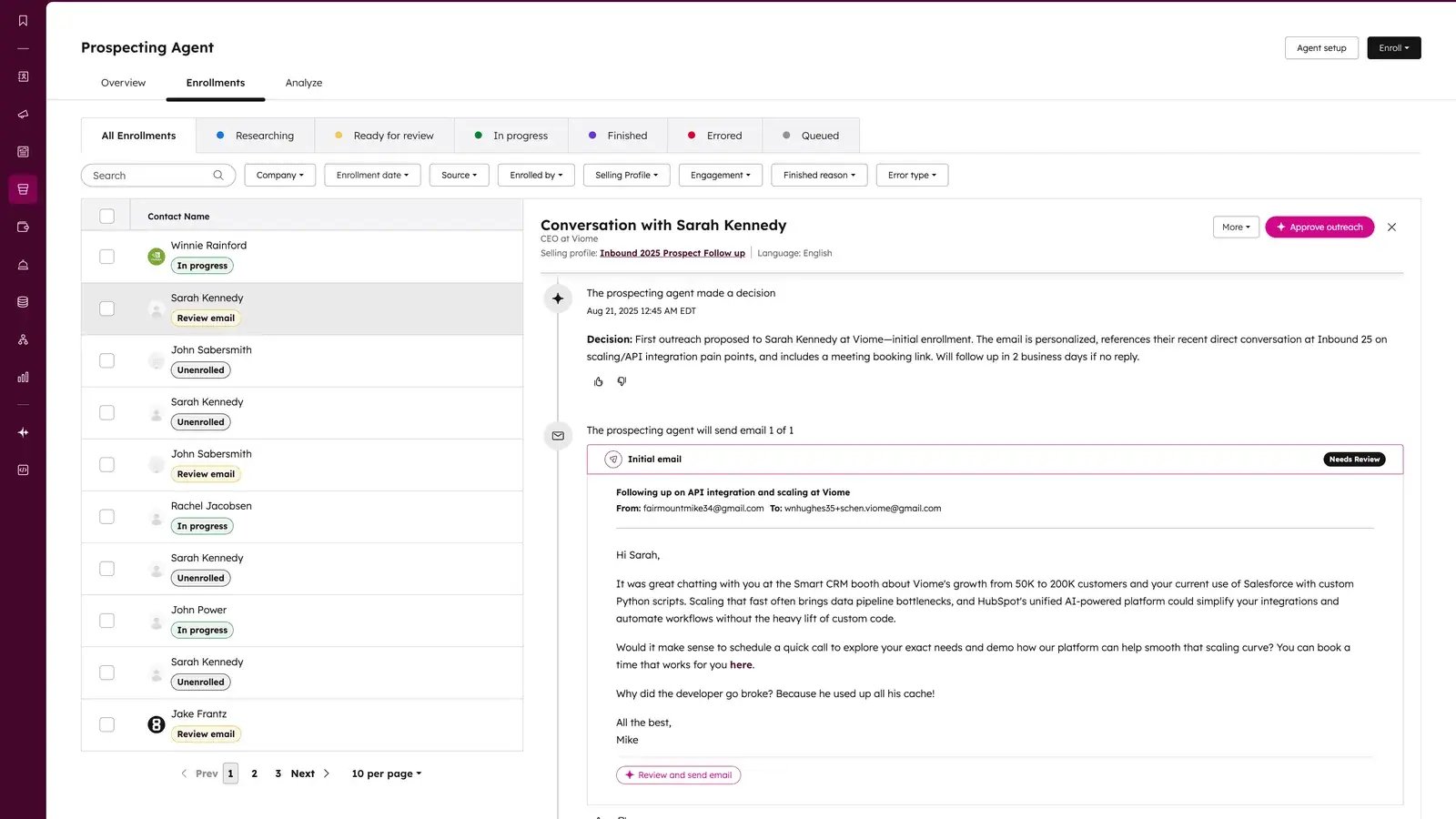Viewport: 1456px width, 819px height.
Task: Open the Engagement filter dropdown
Action: point(721,176)
